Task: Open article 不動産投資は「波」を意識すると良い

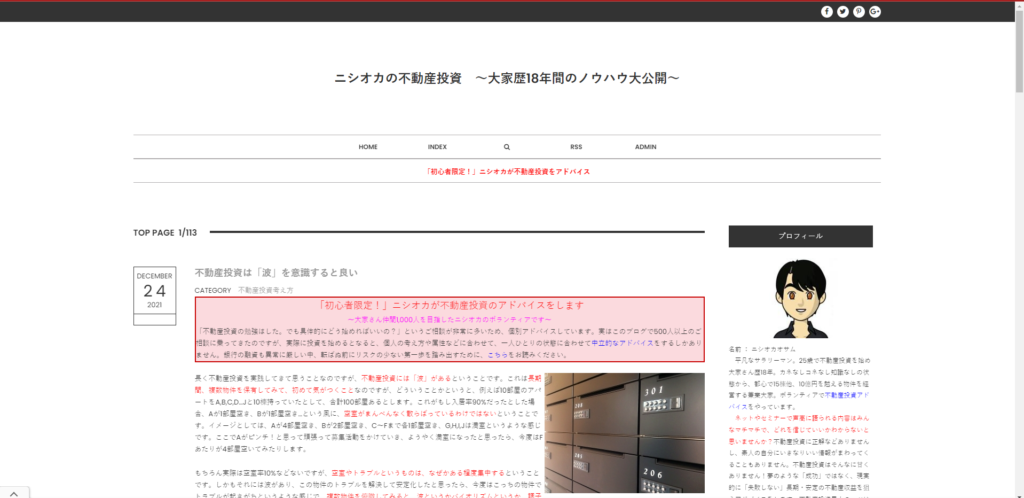Action: tap(276, 272)
